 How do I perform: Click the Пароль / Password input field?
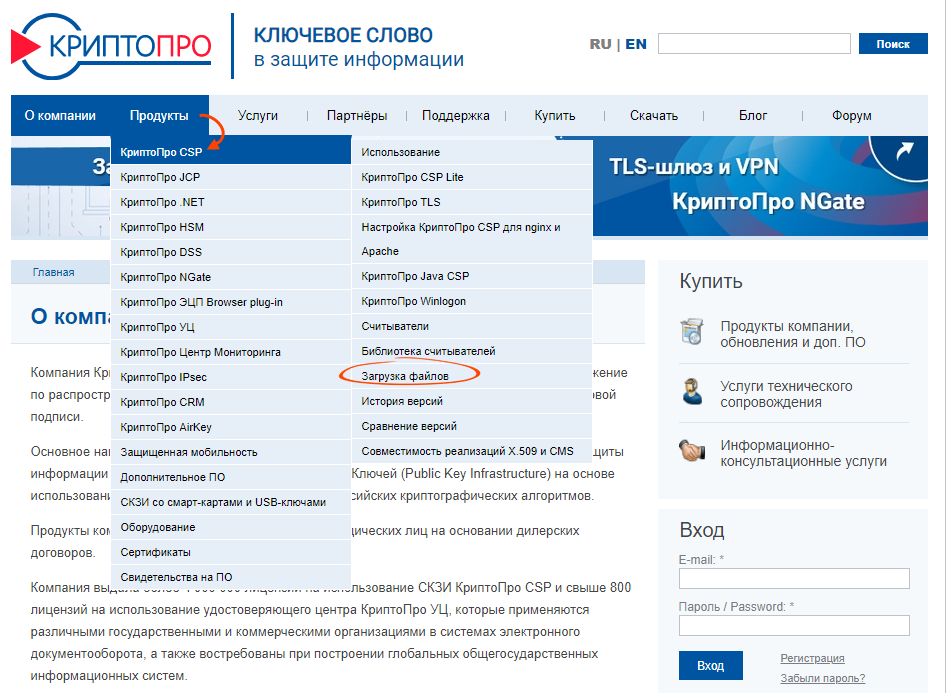point(794,625)
